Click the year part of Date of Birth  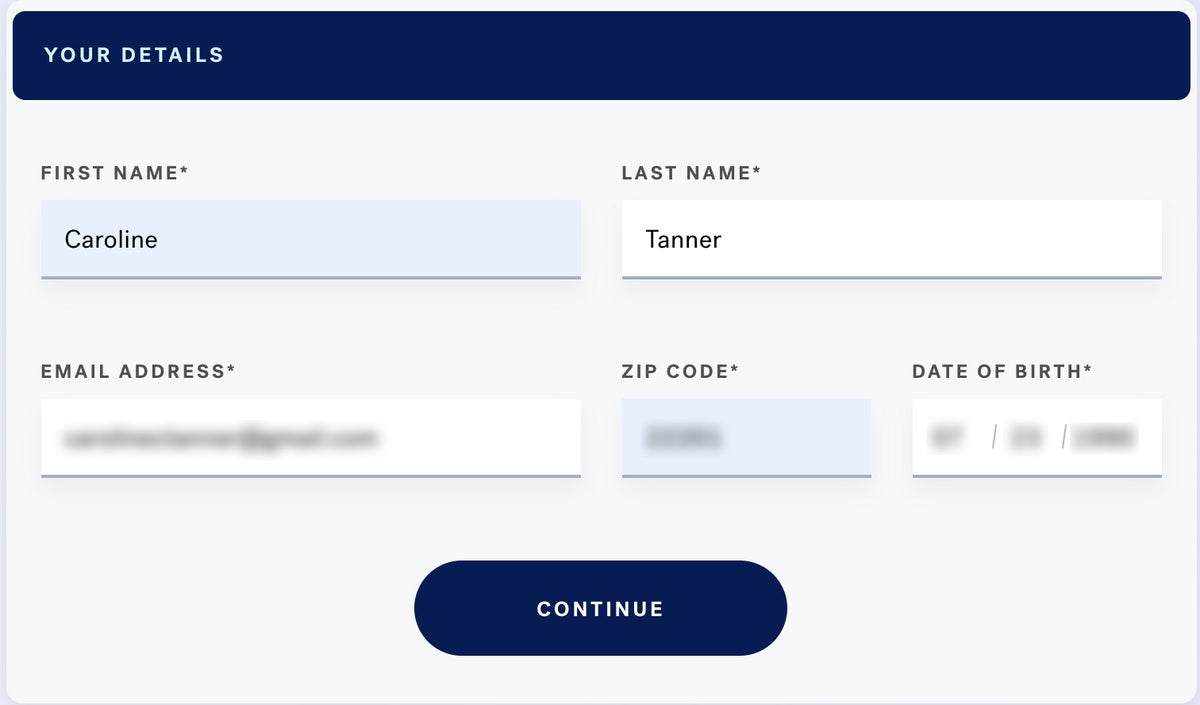coord(1103,437)
